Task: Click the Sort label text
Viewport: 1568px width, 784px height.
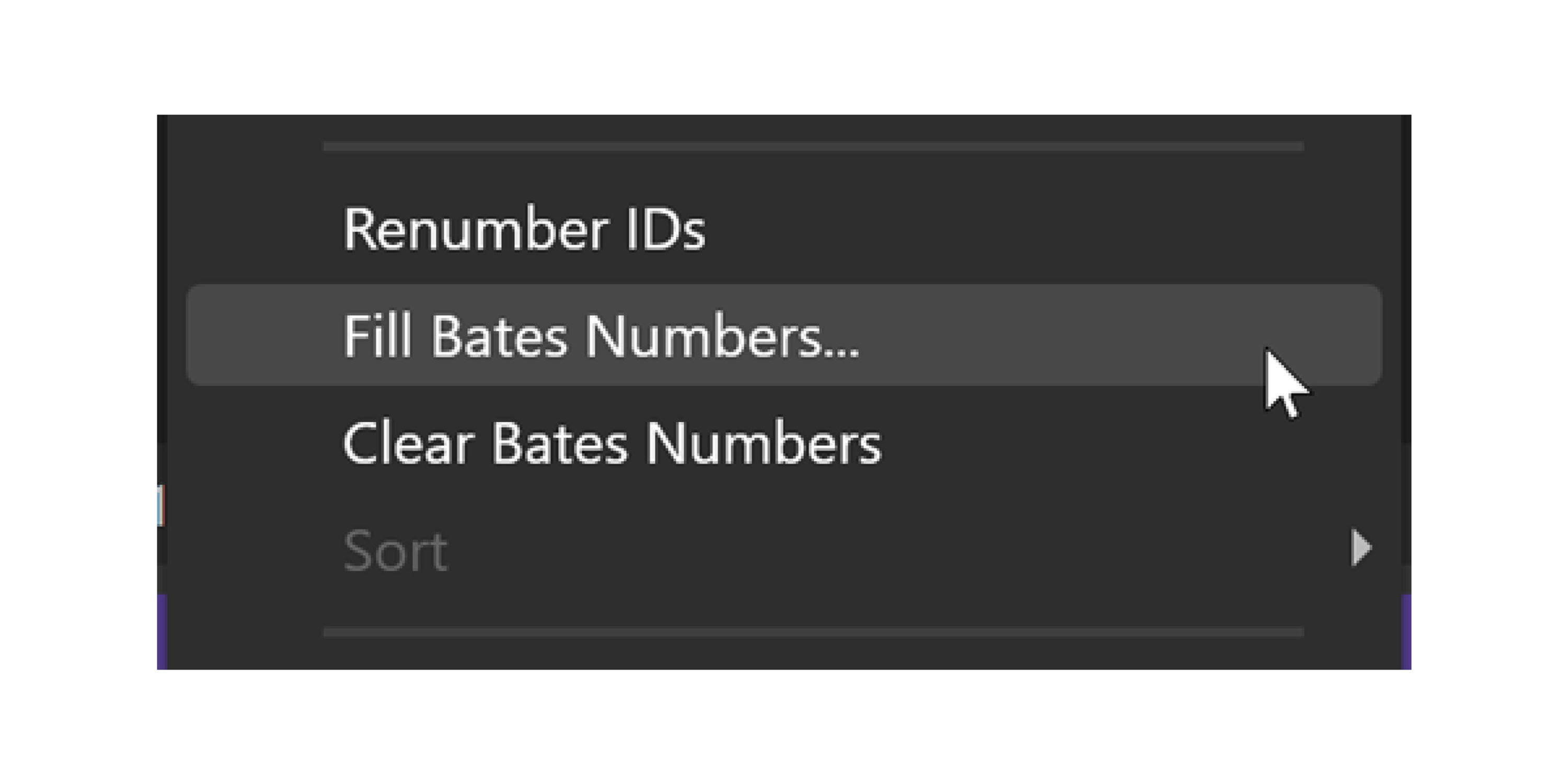Action: pos(396,550)
